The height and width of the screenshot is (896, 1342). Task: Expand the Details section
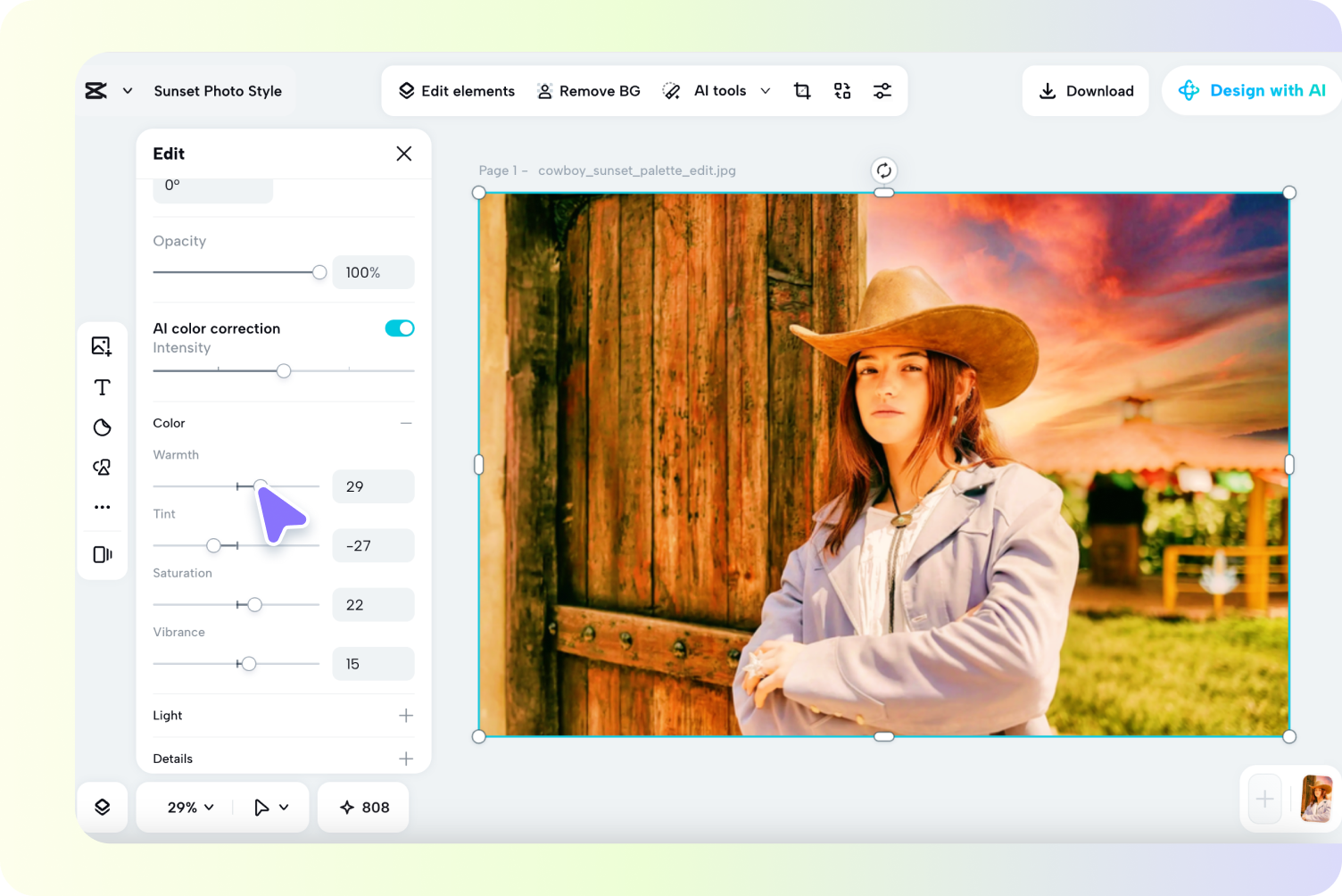(406, 758)
